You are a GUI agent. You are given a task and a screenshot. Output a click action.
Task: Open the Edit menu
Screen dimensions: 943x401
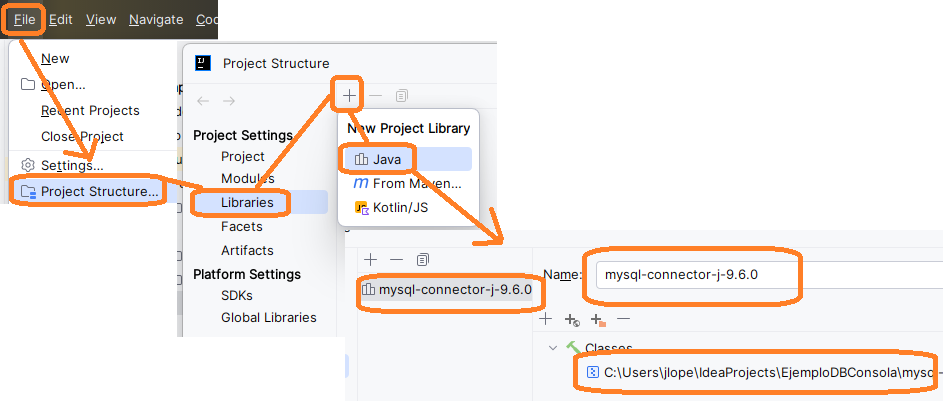coord(60,19)
